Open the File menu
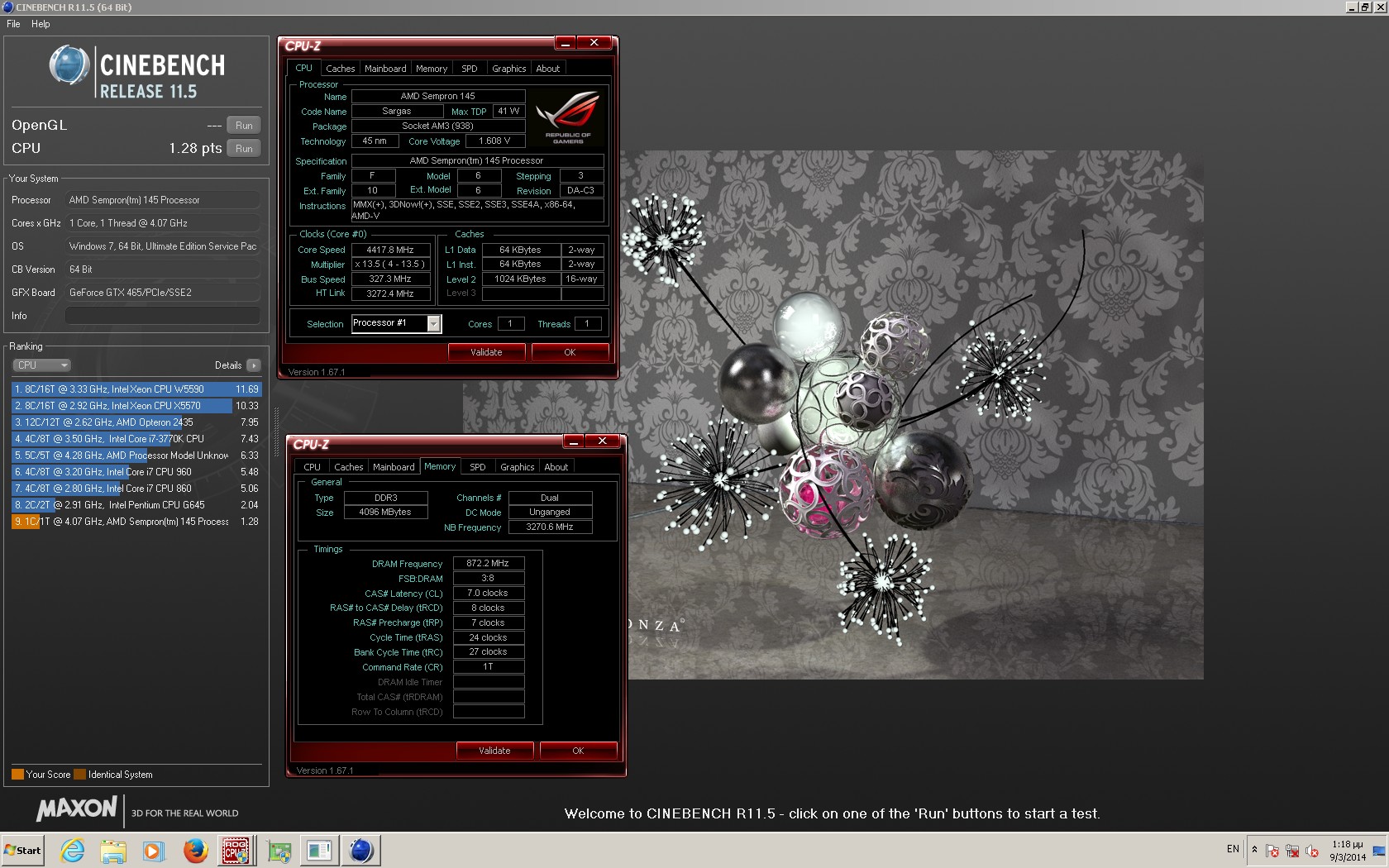This screenshot has width=1389, height=868. point(14,24)
